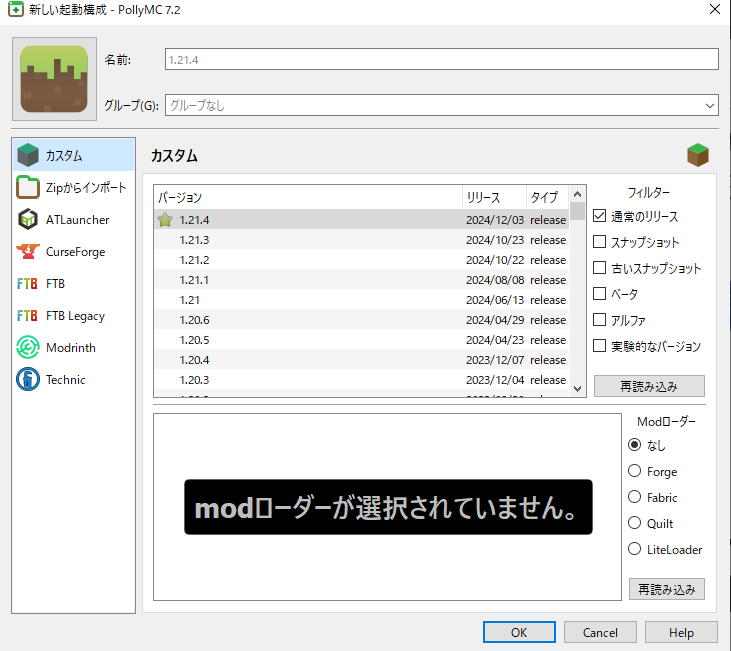This screenshot has width=731, height=651.
Task: Select version row 1.21.1
Action: [361, 280]
